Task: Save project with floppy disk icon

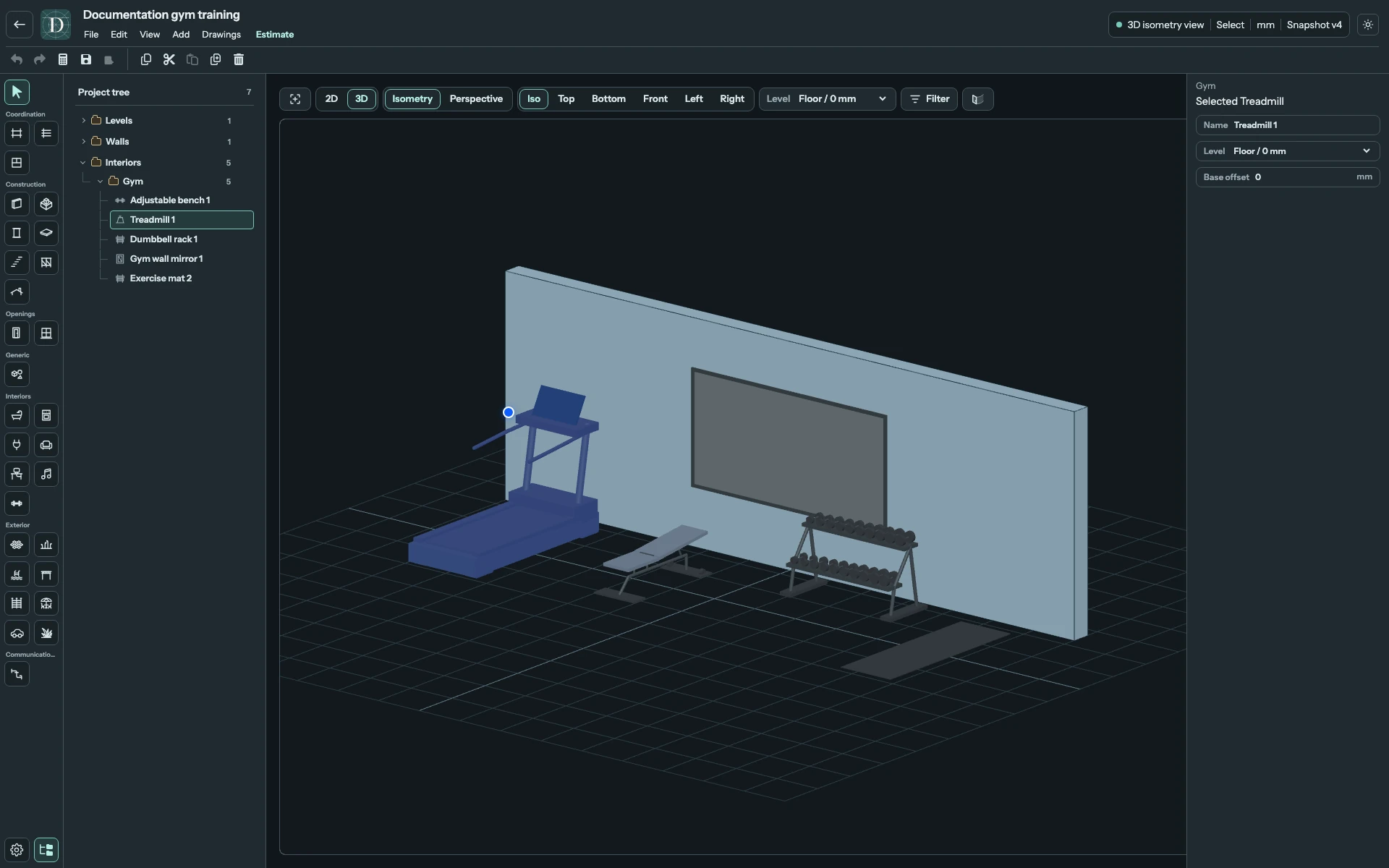Action: pos(86,59)
